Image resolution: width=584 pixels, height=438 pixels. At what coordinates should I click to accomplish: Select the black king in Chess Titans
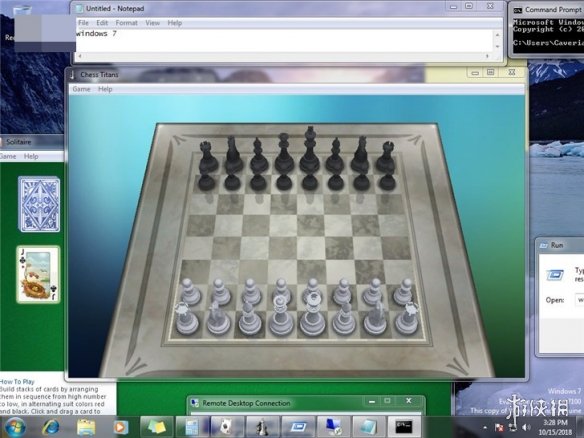tap(310, 150)
